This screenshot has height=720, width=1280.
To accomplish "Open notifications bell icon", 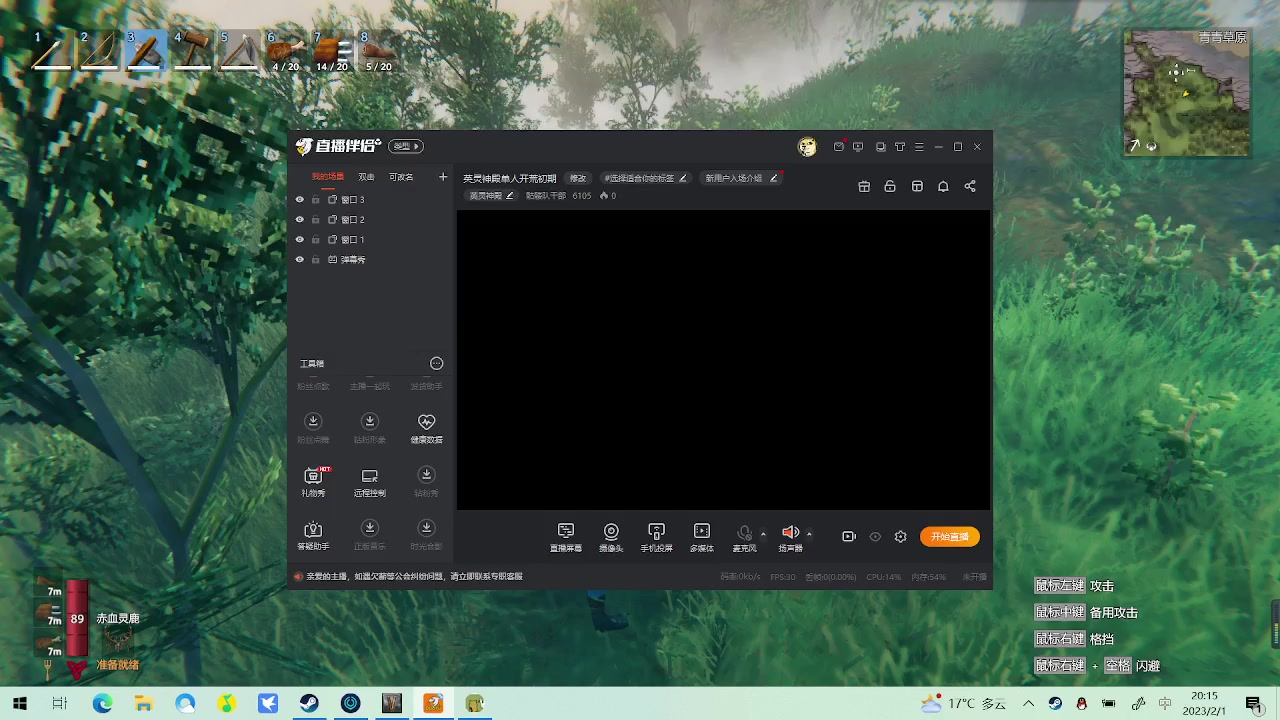I will pos(943,186).
